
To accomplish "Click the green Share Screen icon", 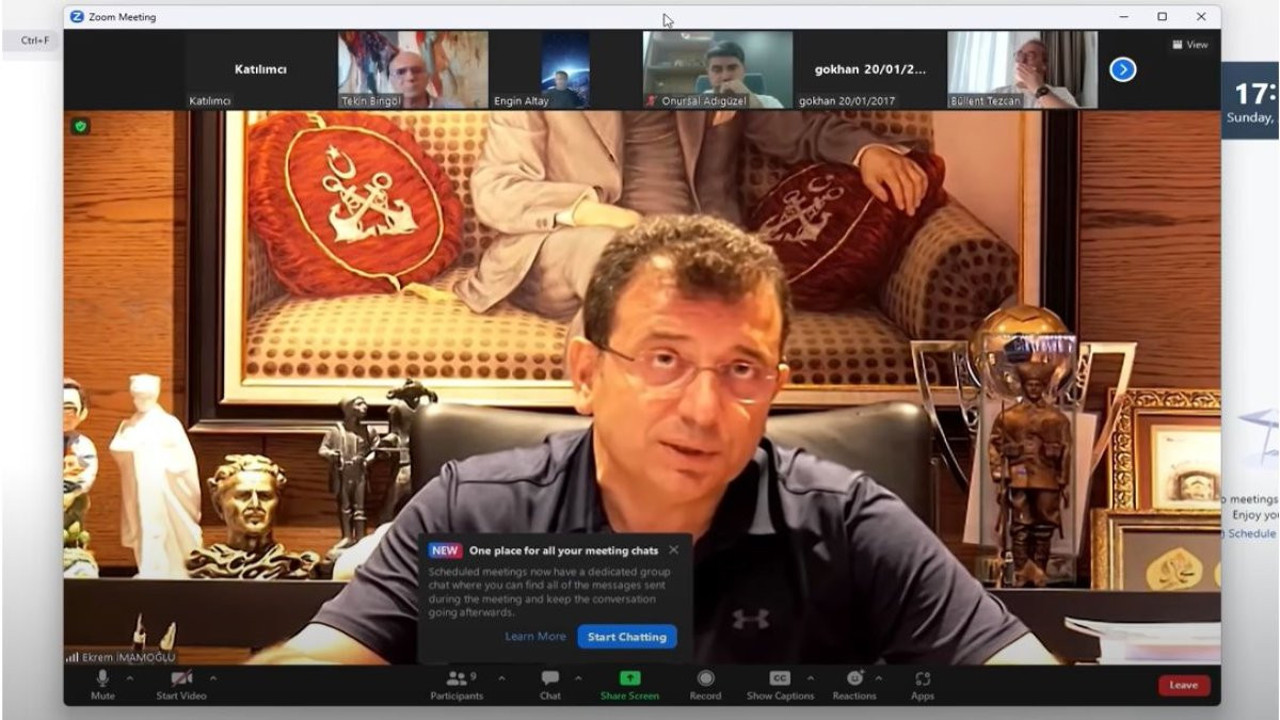I will pyautogui.click(x=629, y=679).
